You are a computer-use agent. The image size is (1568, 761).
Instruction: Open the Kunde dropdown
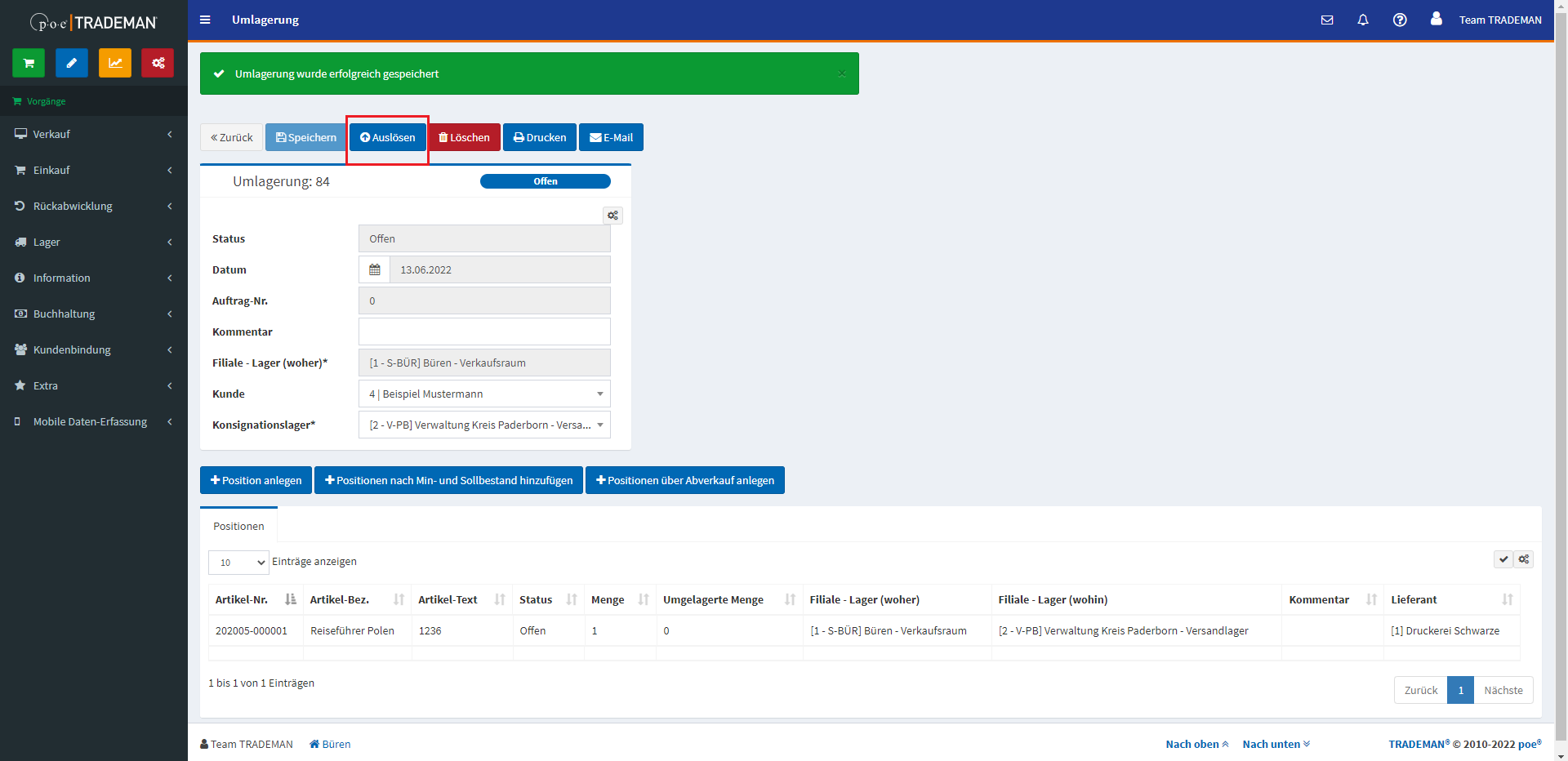484,394
